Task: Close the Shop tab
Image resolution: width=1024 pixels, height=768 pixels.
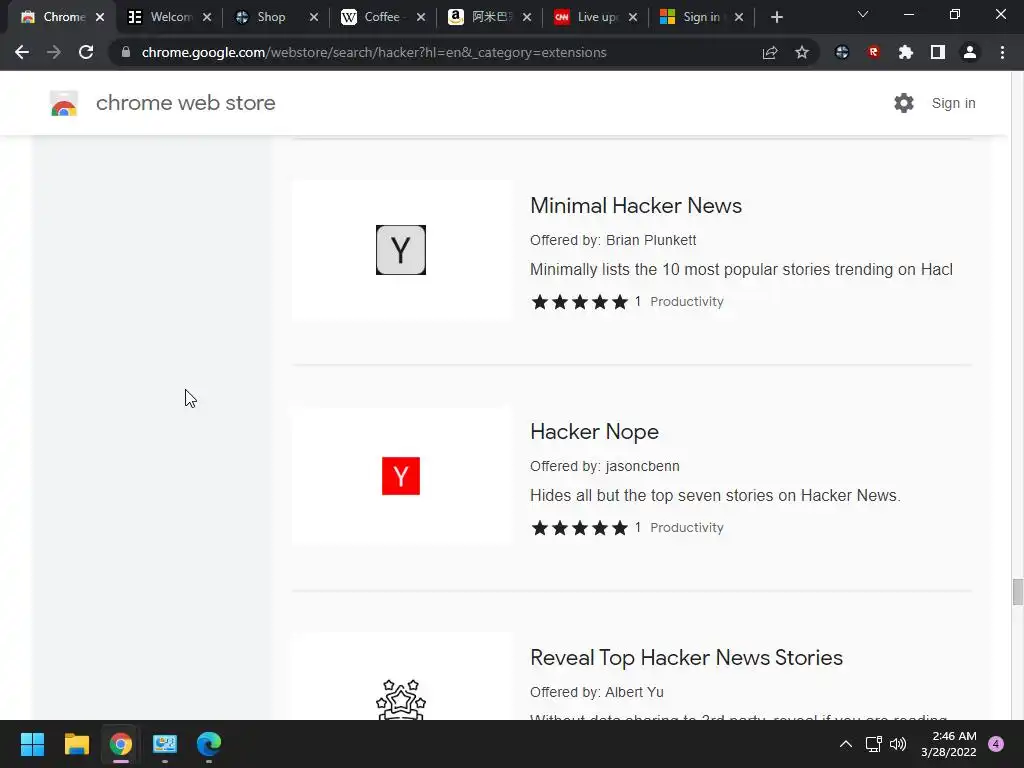Action: coord(314,18)
